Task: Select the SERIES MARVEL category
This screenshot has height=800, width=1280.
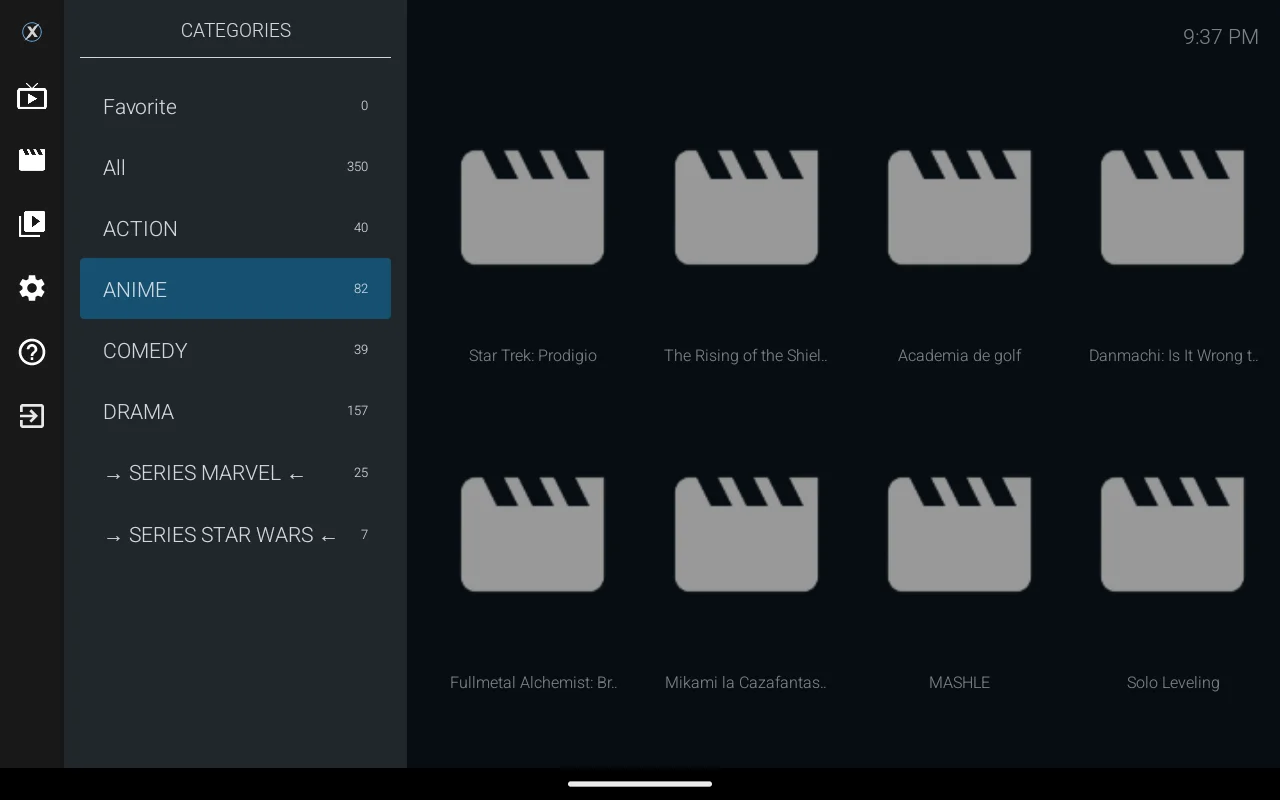Action: pyautogui.click(x=235, y=473)
